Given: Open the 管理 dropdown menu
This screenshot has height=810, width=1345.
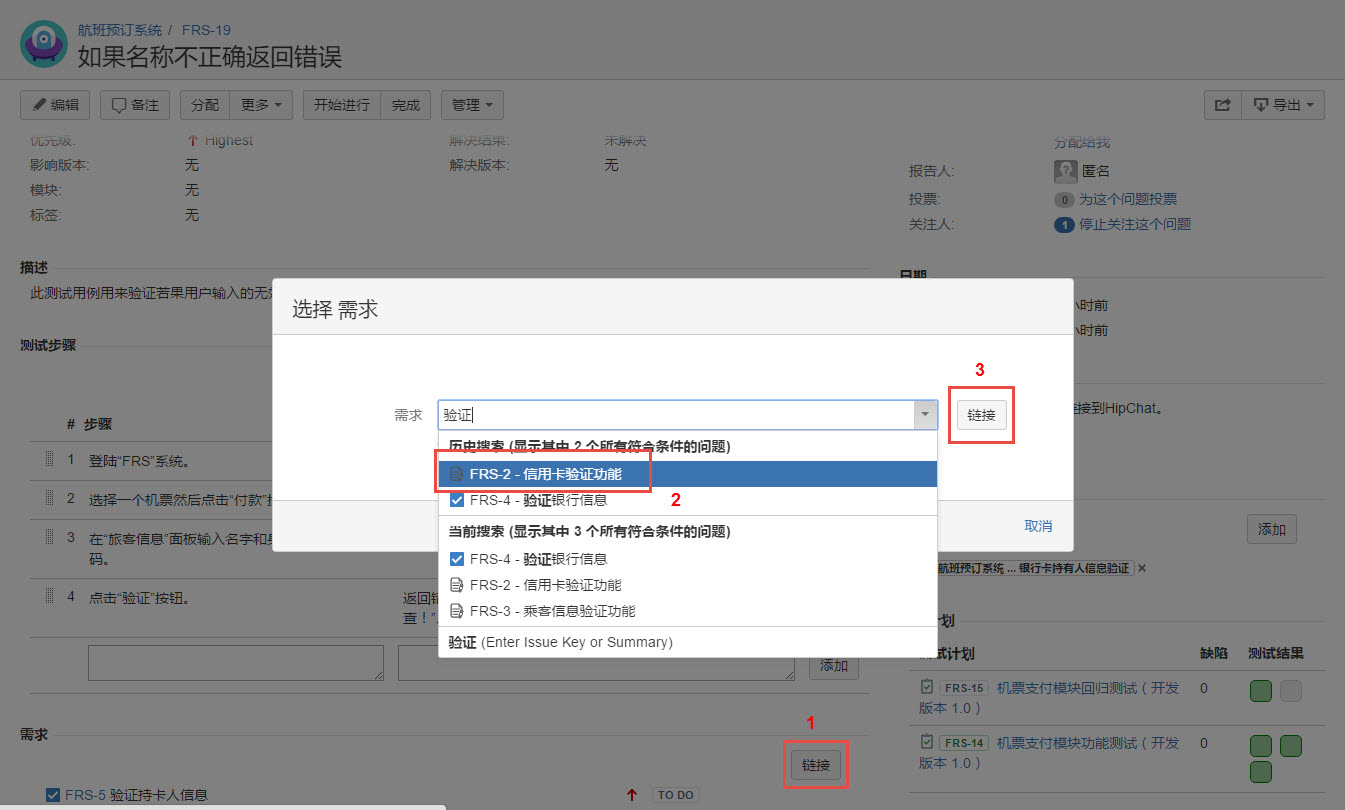Looking at the screenshot, I should [472, 105].
